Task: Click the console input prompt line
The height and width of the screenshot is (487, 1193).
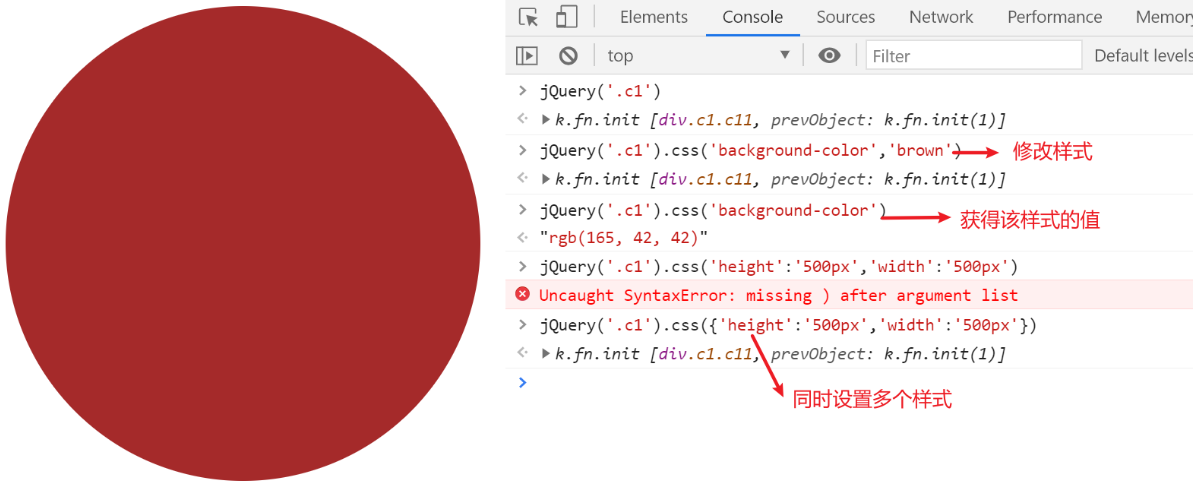Action: point(849,382)
